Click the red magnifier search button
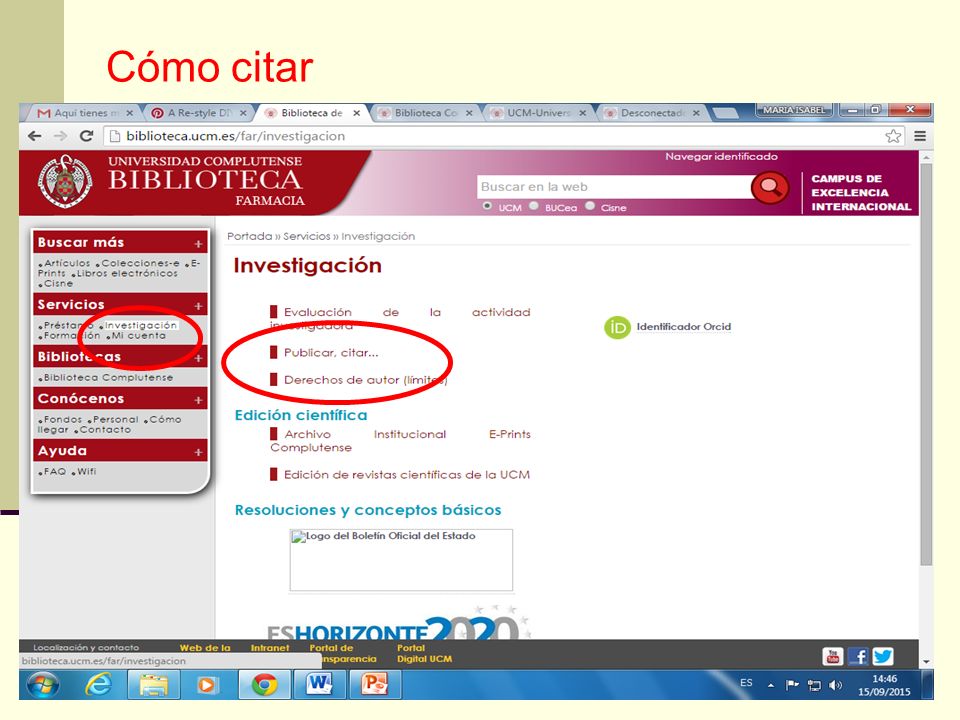960x720 pixels. coord(769,187)
